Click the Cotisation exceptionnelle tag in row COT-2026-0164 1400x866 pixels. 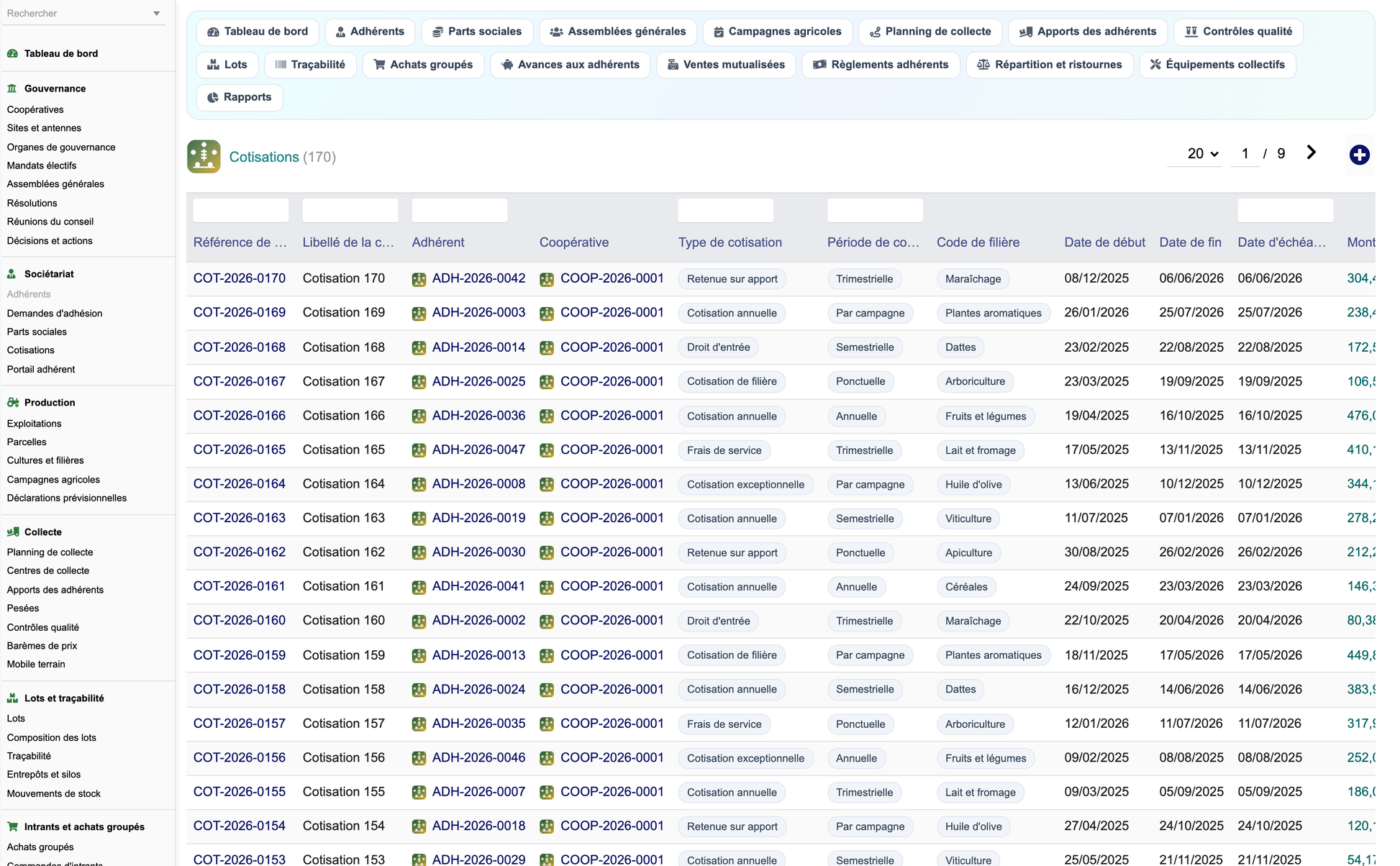745,485
